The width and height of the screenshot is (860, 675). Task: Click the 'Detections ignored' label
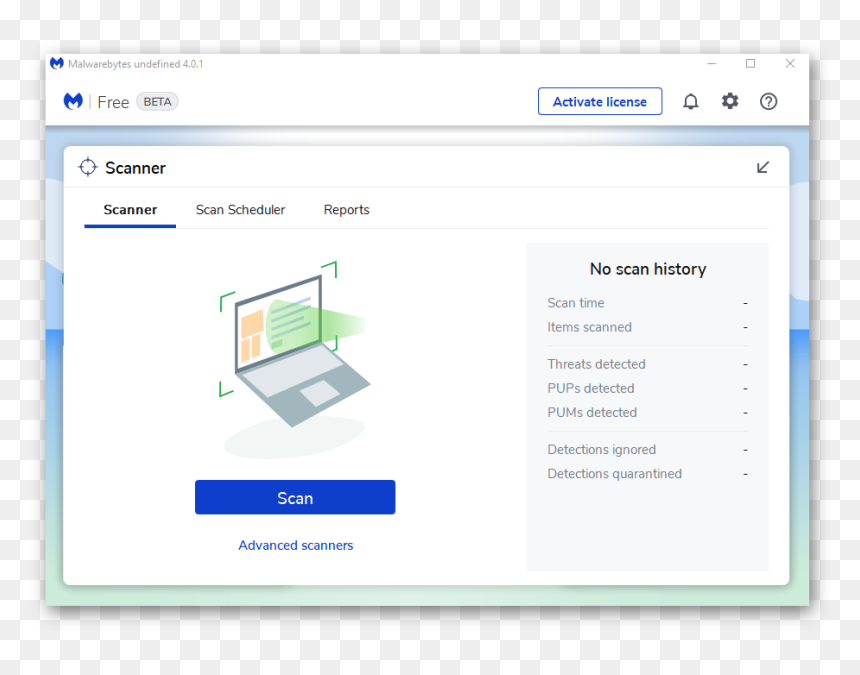click(602, 450)
